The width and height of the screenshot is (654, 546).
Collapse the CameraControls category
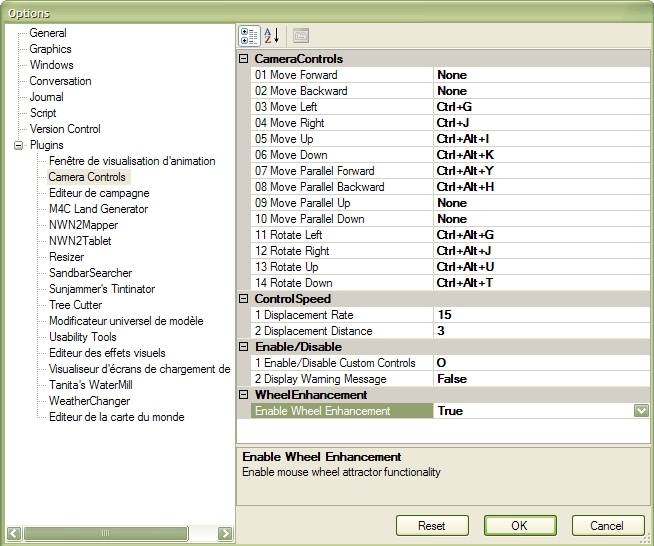click(x=243, y=59)
